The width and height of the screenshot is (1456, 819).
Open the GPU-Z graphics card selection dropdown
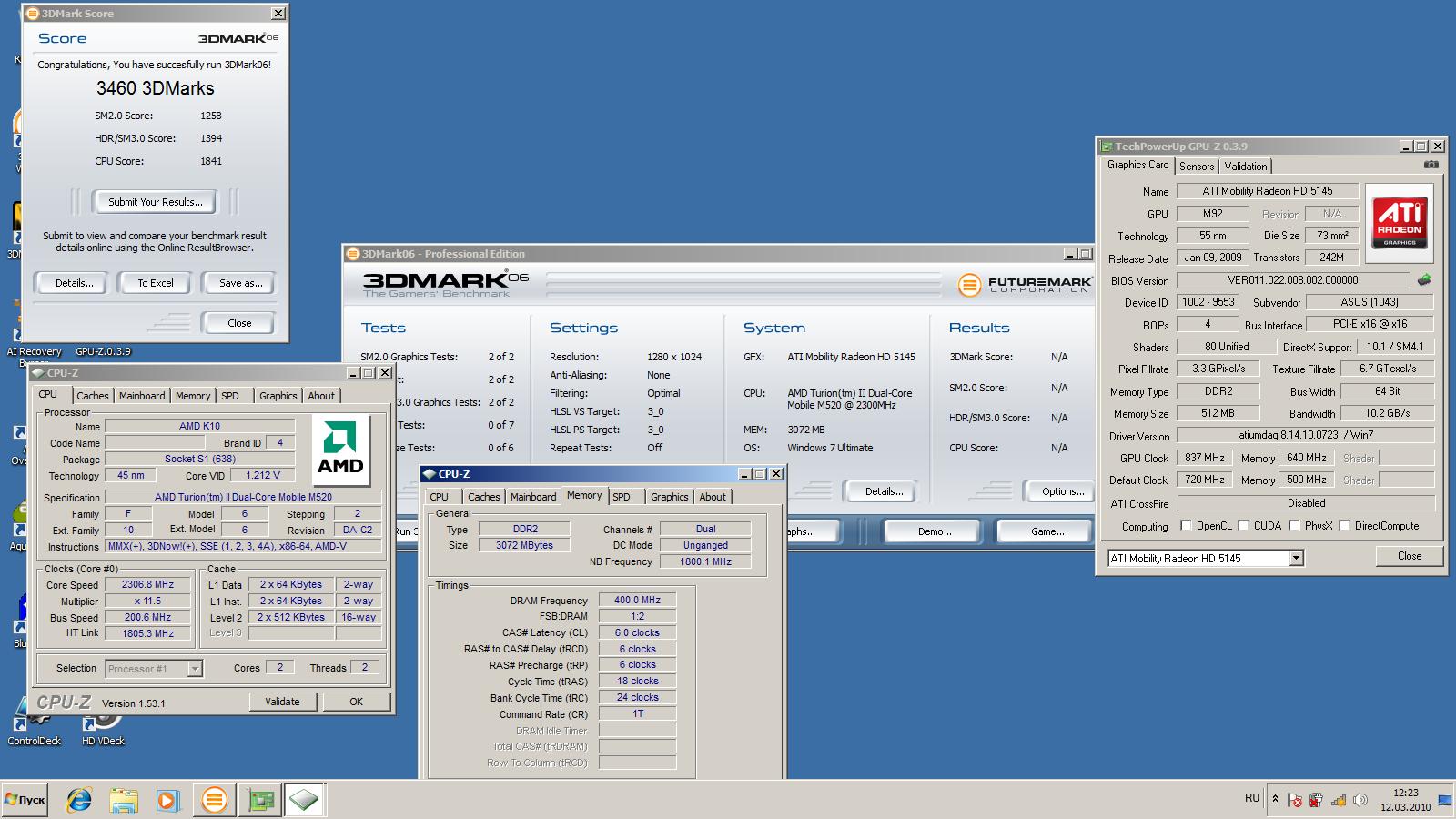[1296, 559]
